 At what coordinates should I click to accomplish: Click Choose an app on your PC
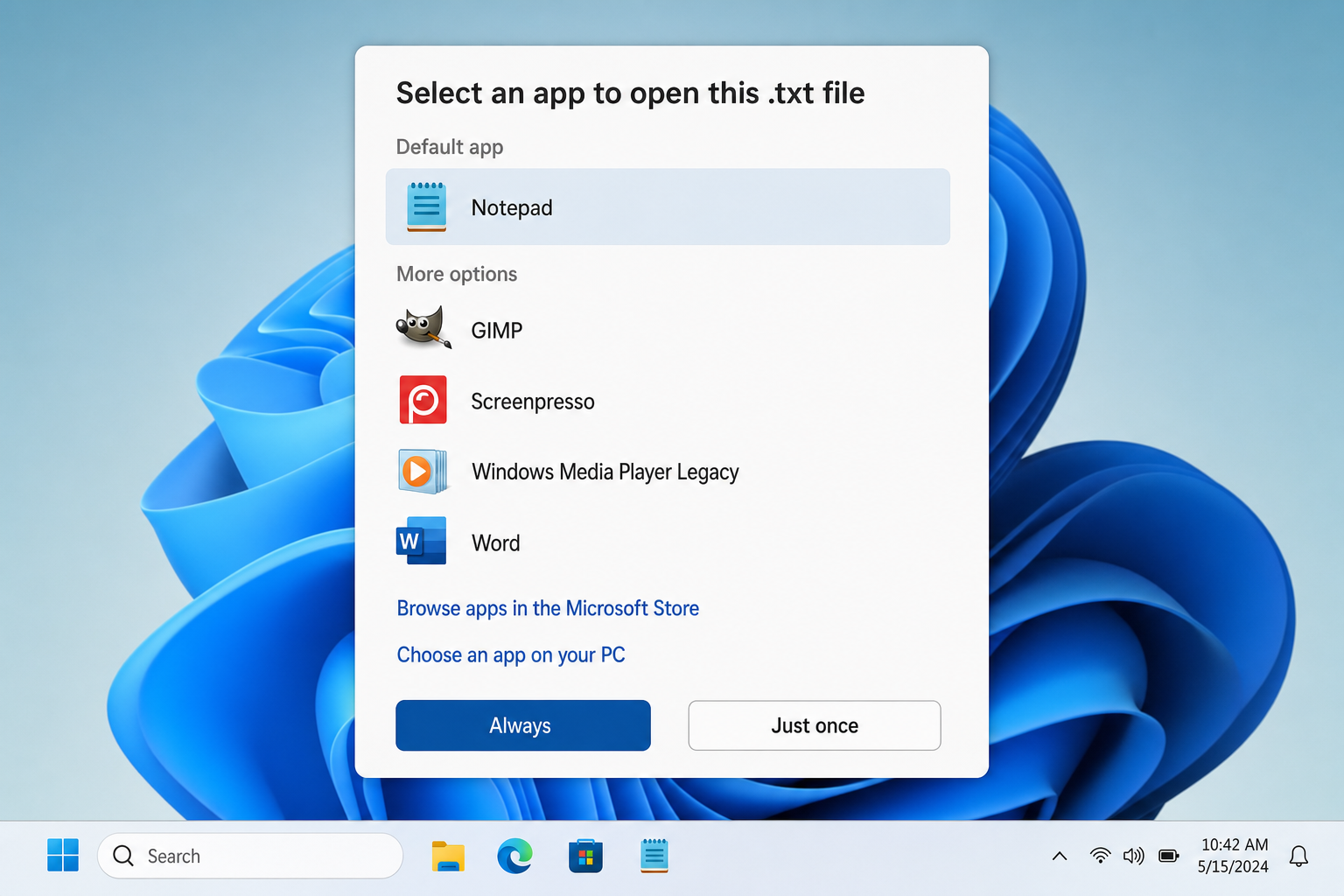(511, 655)
